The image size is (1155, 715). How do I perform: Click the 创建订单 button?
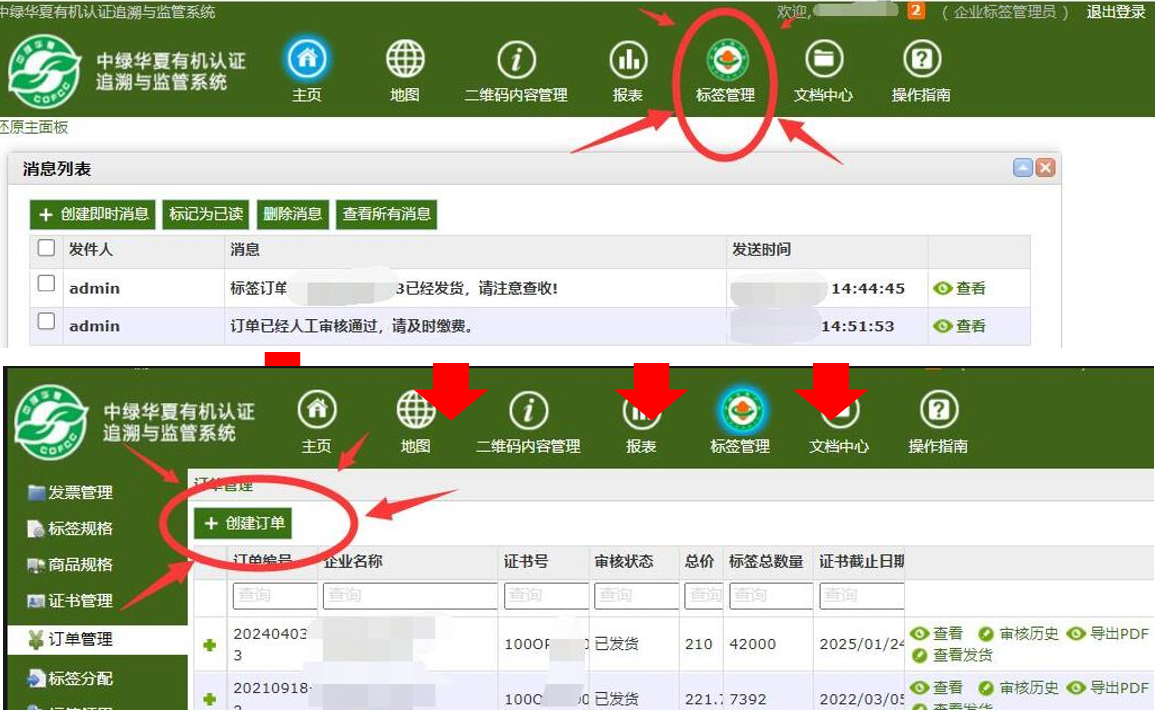click(x=244, y=523)
